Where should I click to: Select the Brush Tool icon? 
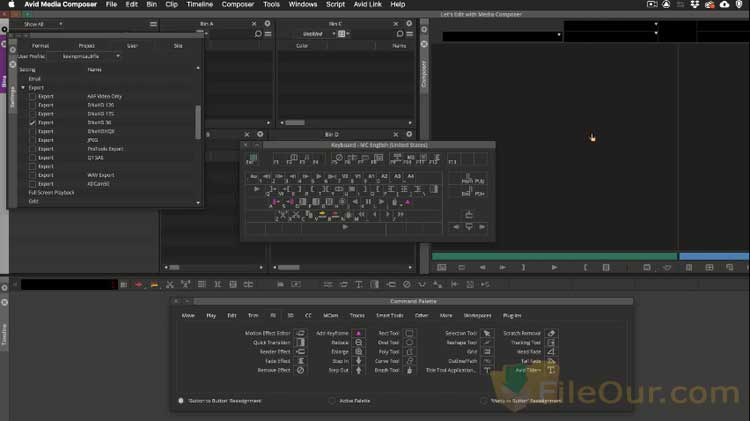[x=409, y=370]
